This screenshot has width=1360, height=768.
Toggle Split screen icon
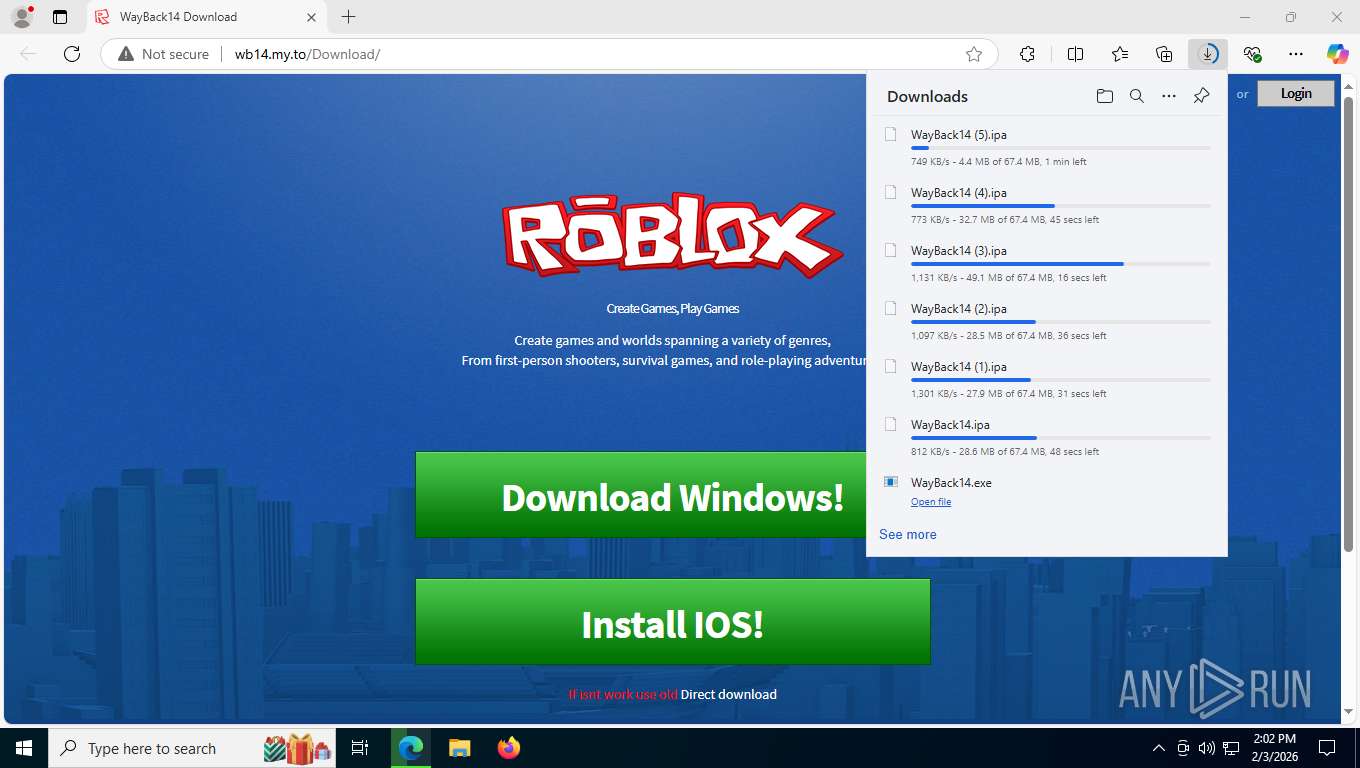click(1075, 54)
